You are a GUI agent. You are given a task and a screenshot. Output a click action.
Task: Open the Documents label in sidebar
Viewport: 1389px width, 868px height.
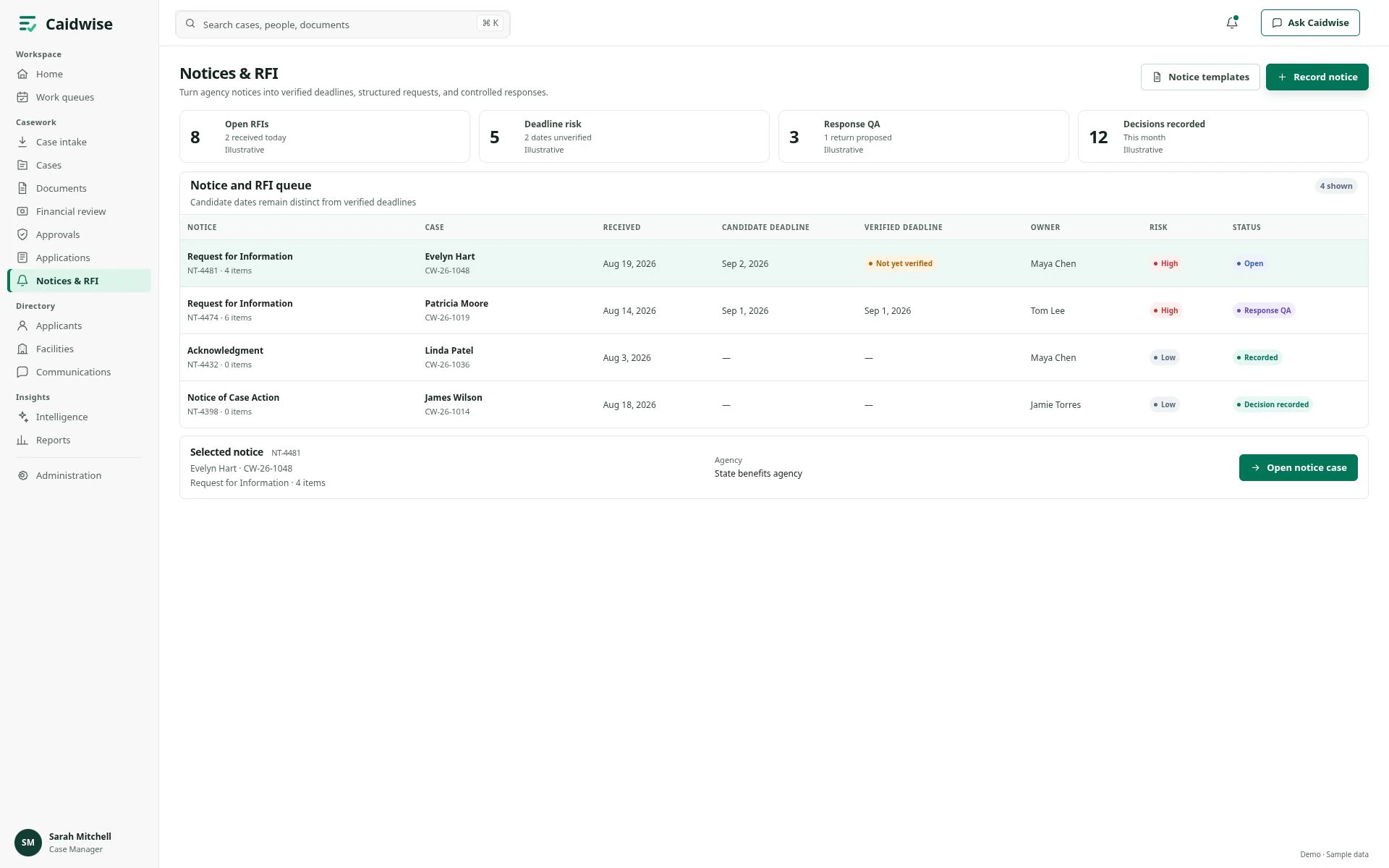tap(61, 188)
